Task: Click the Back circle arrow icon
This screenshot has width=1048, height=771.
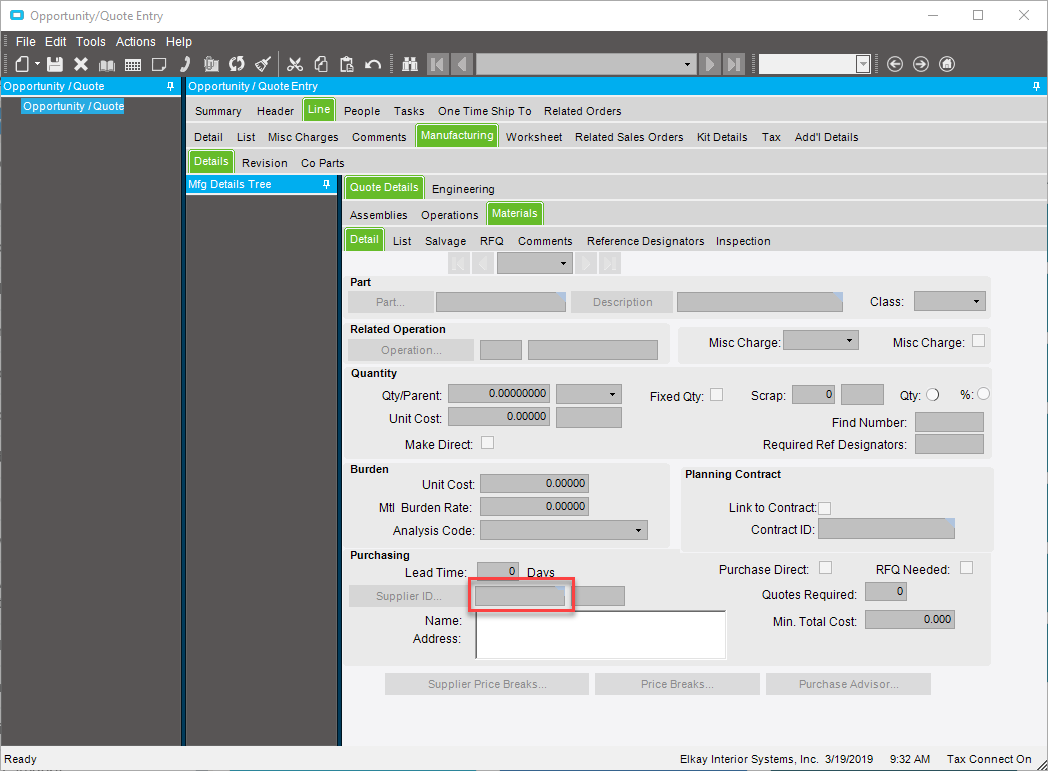Action: (895, 64)
